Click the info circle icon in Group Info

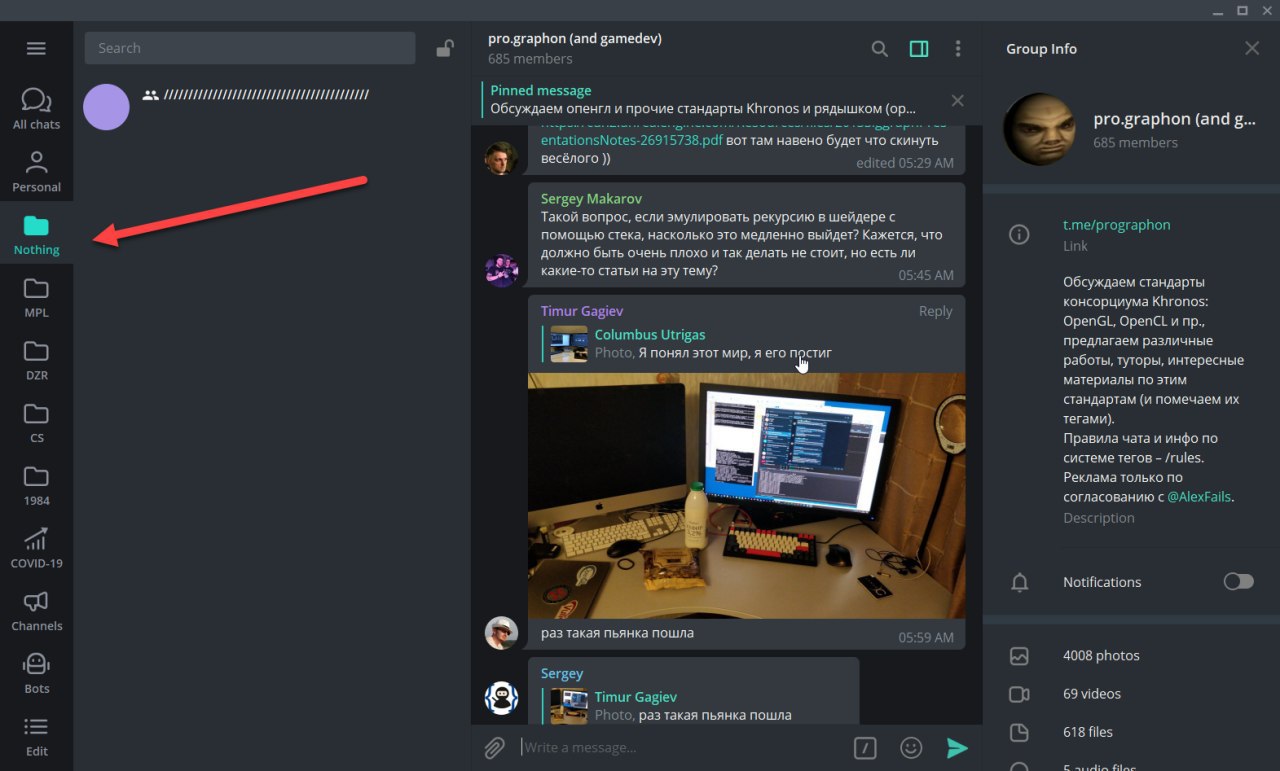pyautogui.click(x=1019, y=235)
